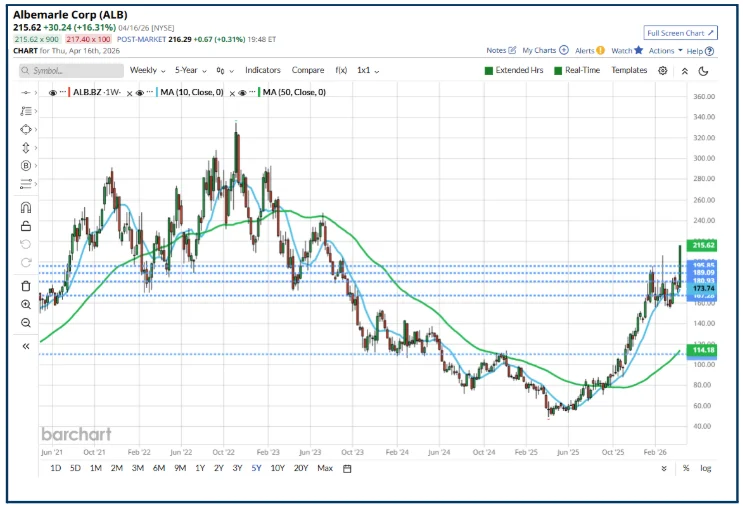743x508 pixels.
Task: Toggle the magnet snap tool
Action: click(x=26, y=208)
